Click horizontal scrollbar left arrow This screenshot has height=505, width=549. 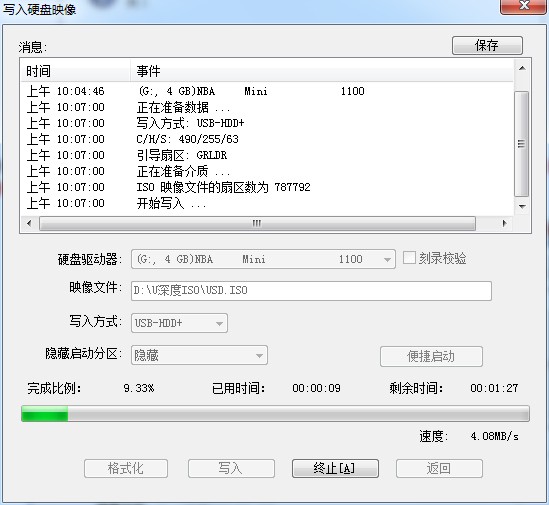click(x=29, y=223)
